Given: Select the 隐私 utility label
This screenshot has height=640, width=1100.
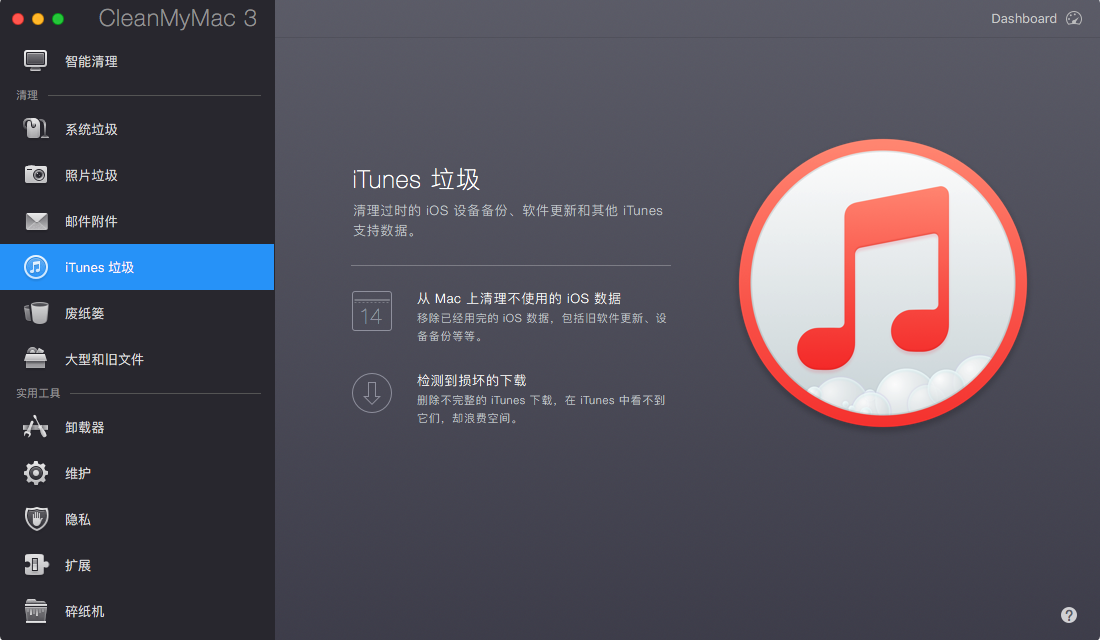Looking at the screenshot, I should pyautogui.click(x=78, y=519).
